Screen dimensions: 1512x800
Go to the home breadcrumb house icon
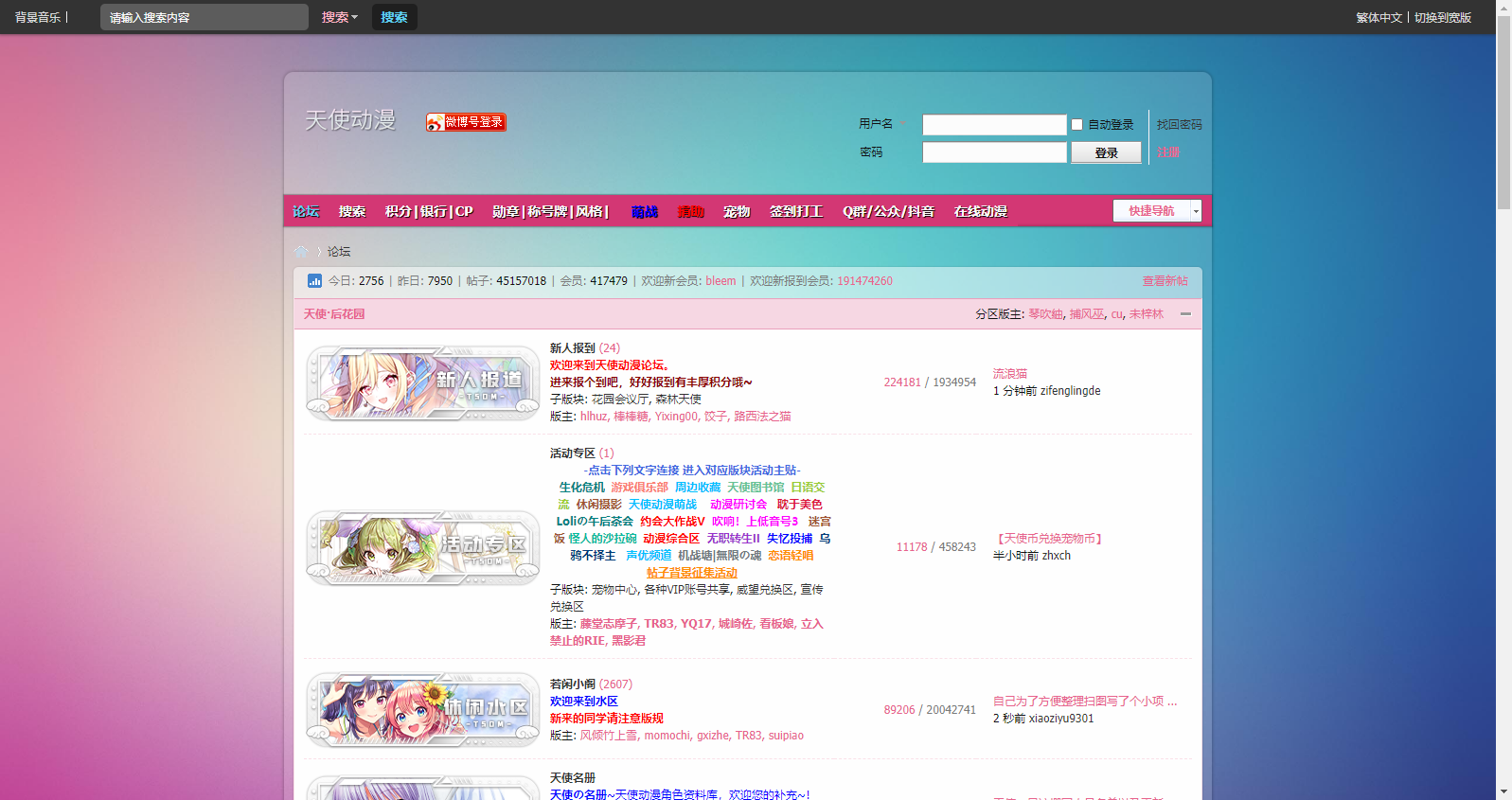[301, 252]
